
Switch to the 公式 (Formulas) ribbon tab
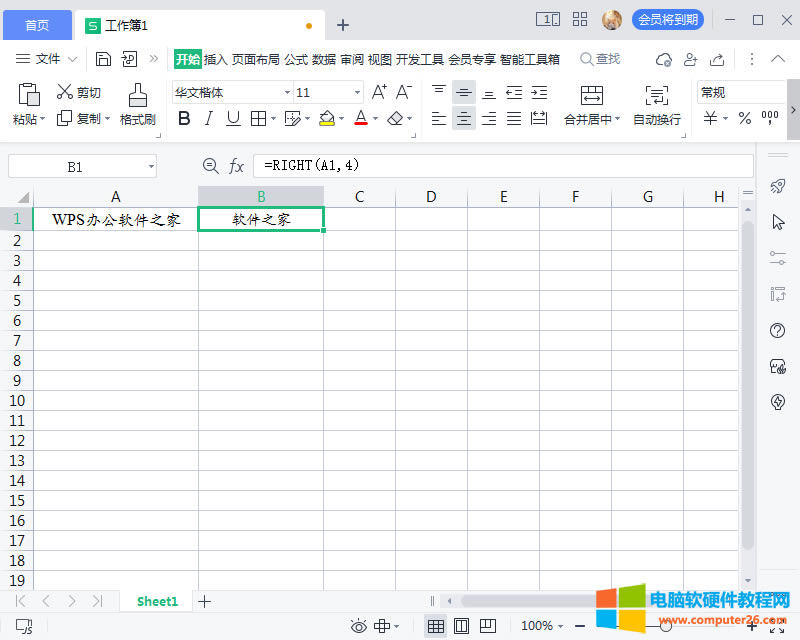point(296,59)
